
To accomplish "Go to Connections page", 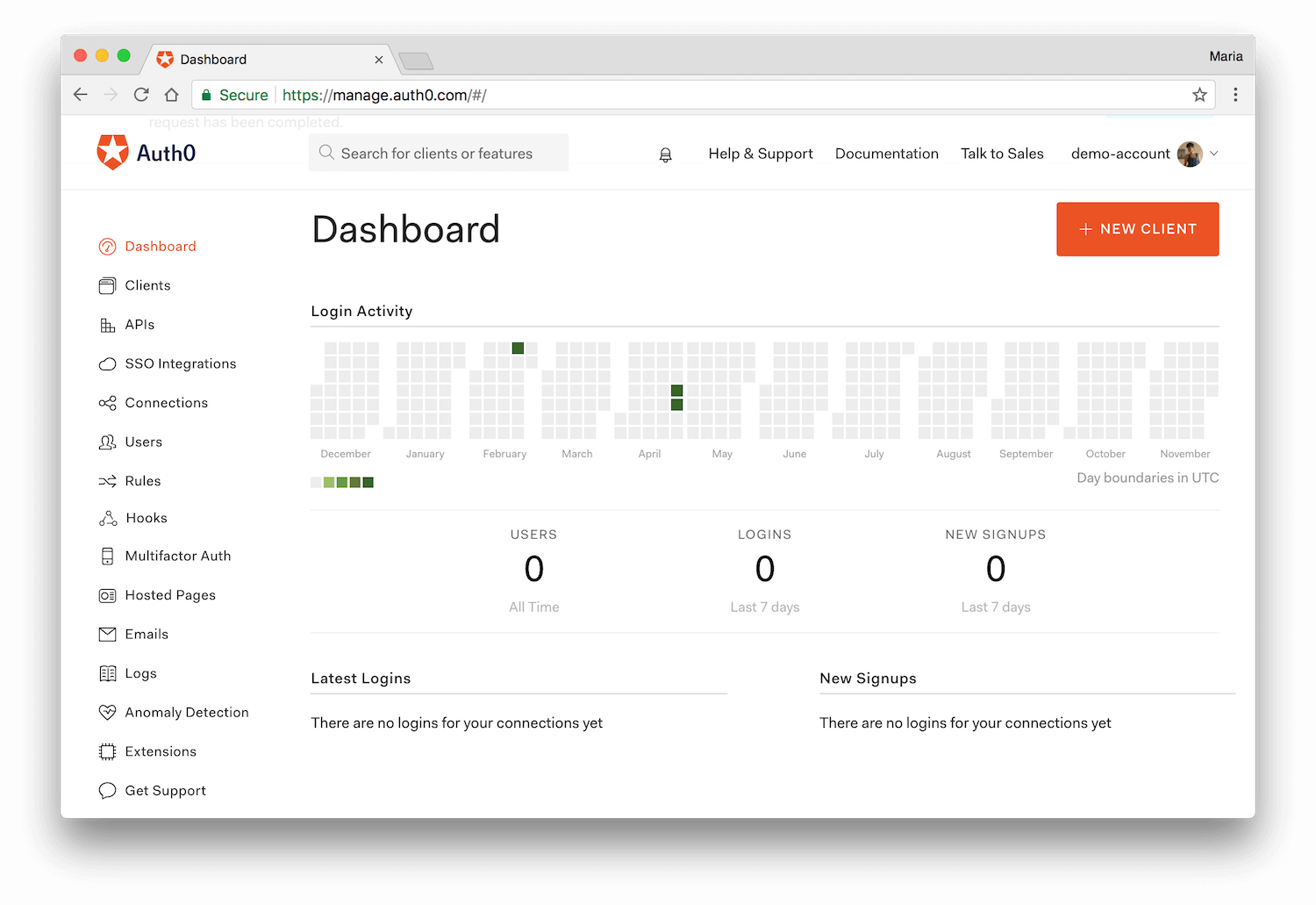I will 167,403.
